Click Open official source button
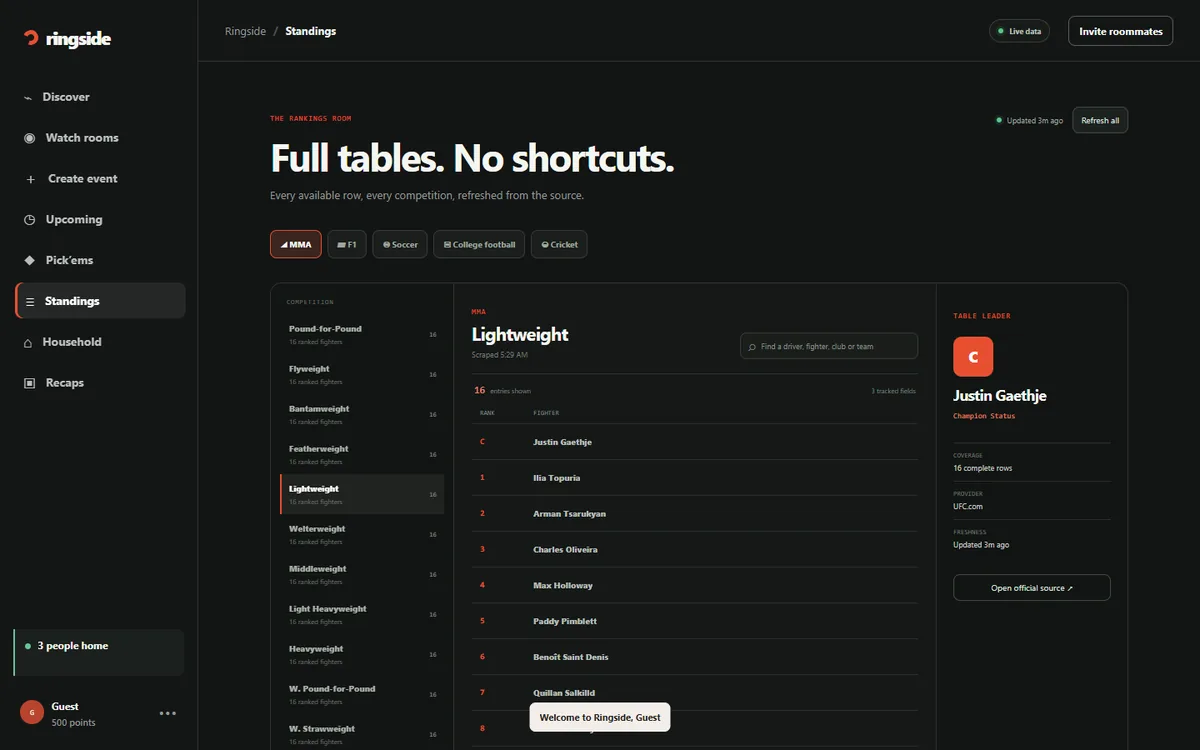This screenshot has width=1200, height=750. point(1032,588)
